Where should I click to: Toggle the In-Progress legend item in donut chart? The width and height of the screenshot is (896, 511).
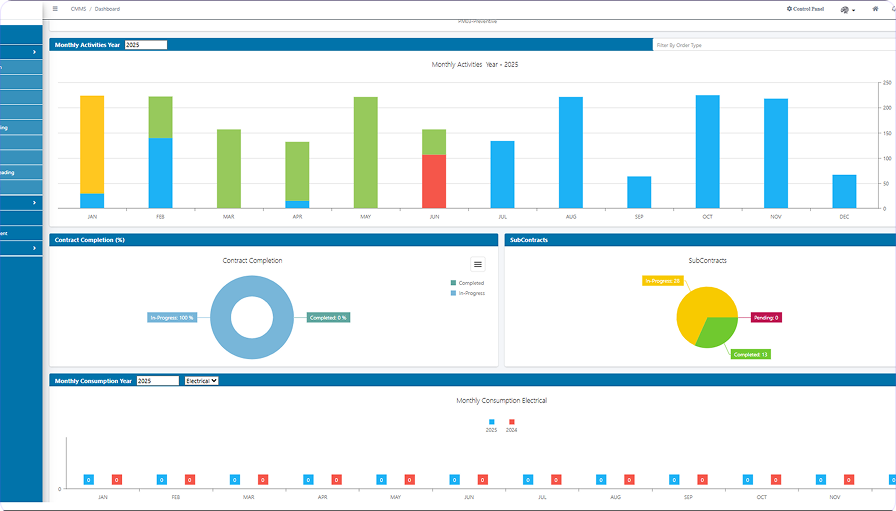[471, 293]
